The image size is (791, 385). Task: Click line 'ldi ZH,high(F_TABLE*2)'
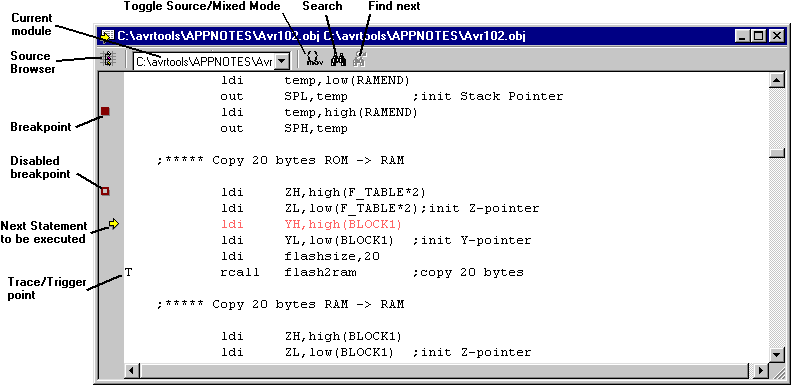pos(323,192)
